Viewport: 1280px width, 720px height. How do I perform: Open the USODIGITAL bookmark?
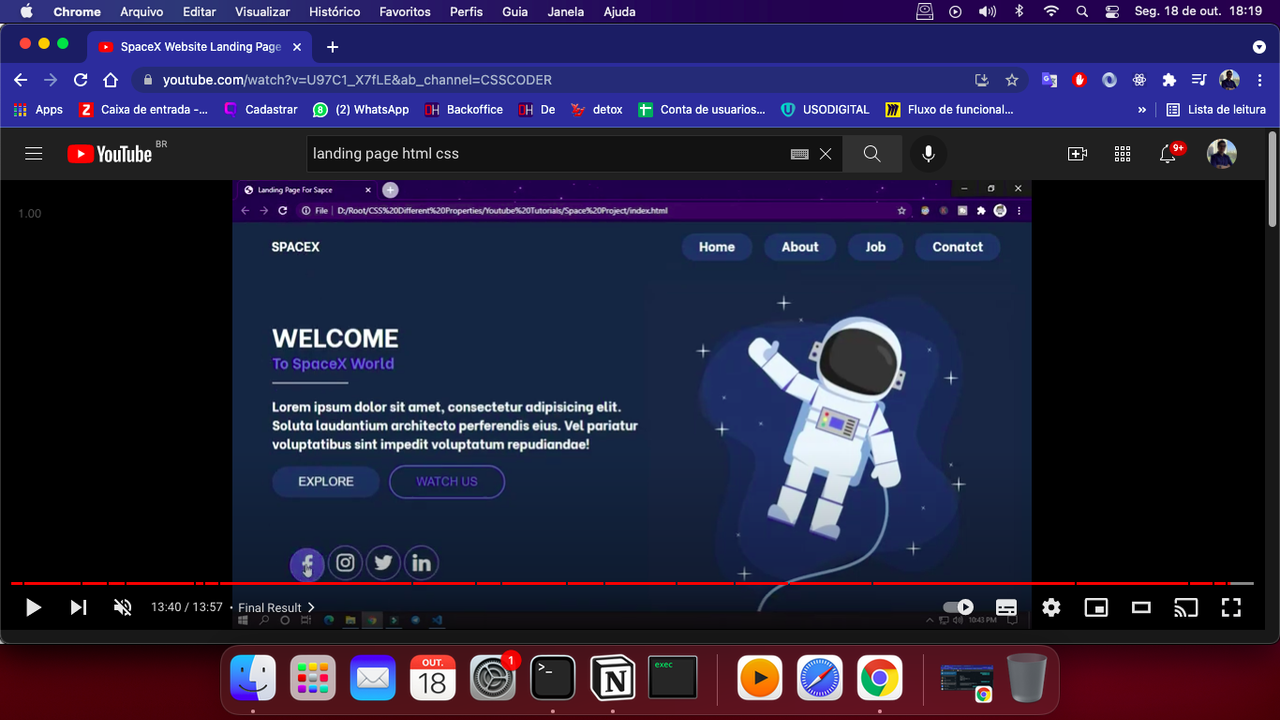[x=825, y=110]
